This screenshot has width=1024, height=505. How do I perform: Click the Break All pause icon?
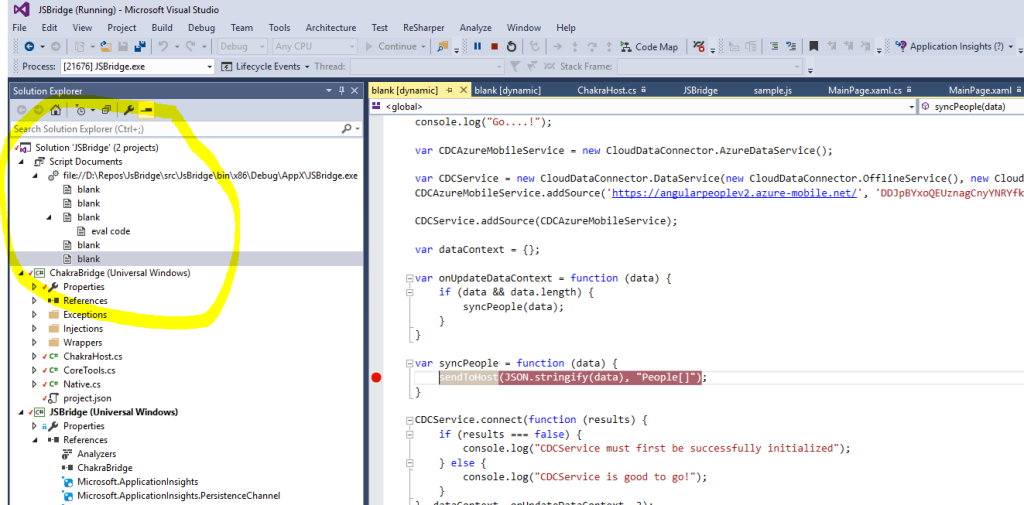[x=477, y=46]
